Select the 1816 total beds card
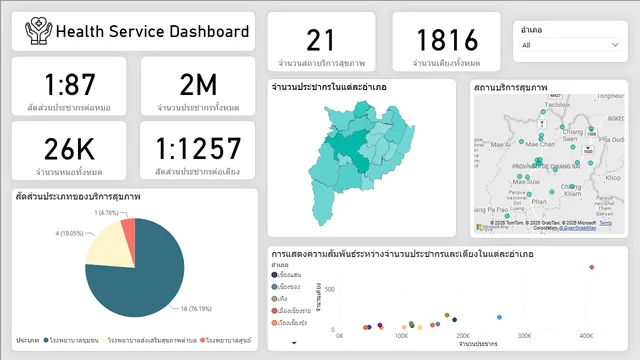640x360 pixels. tap(446, 42)
